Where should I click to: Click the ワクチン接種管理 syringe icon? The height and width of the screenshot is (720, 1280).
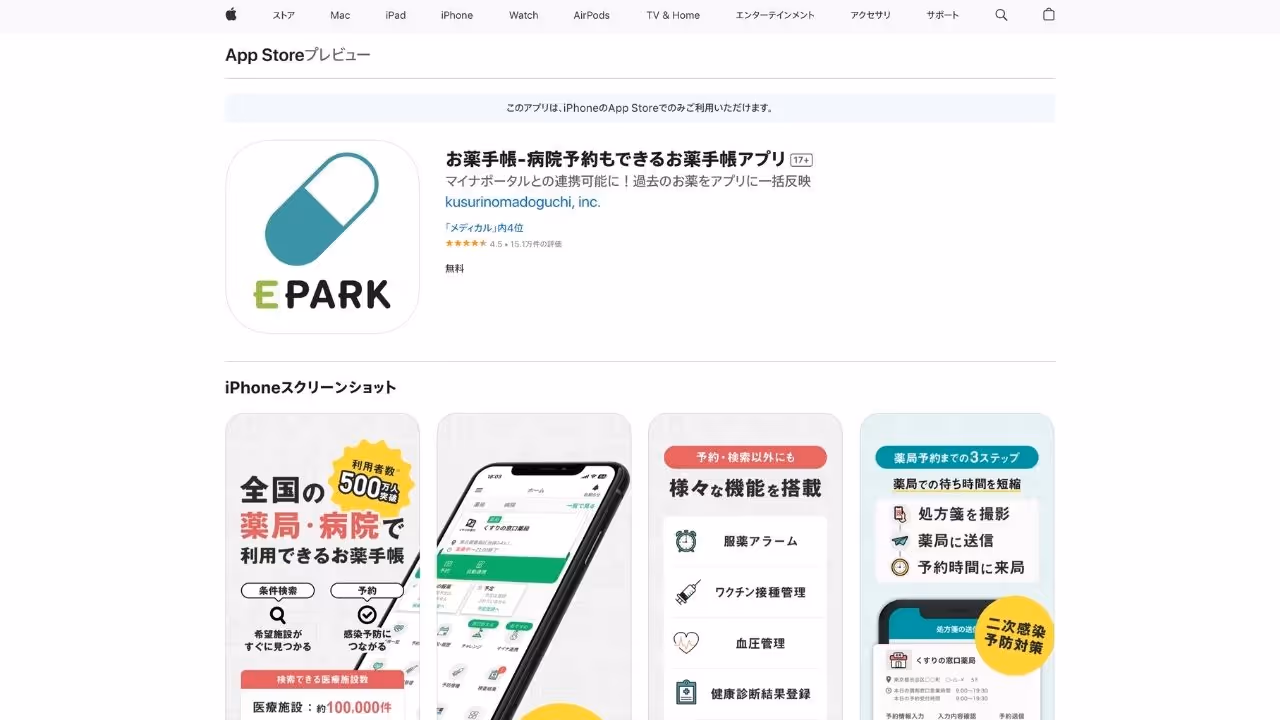pos(686,592)
